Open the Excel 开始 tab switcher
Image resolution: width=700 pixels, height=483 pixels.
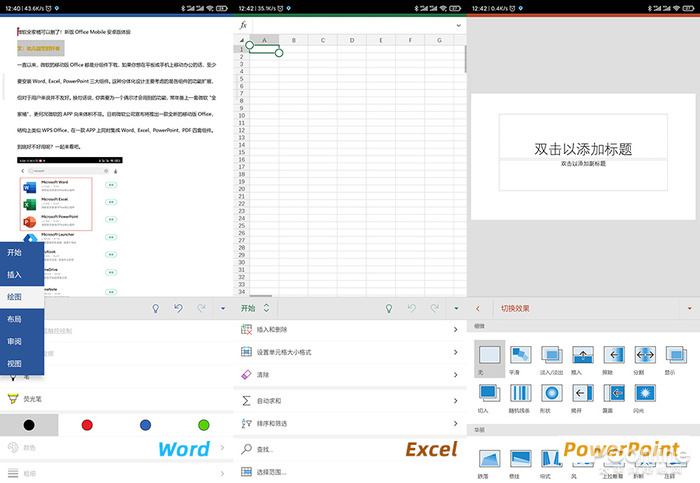point(255,308)
